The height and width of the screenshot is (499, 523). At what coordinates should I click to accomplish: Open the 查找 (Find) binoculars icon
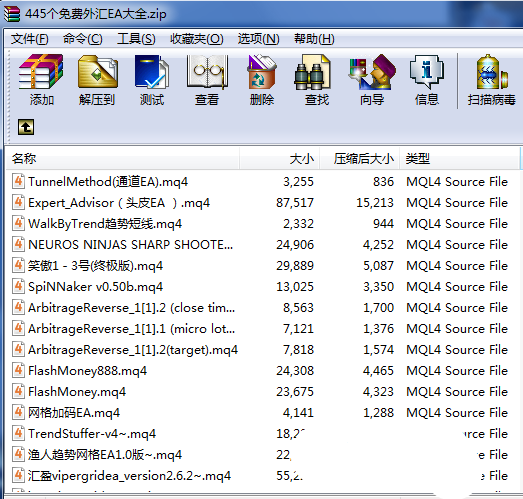(x=317, y=80)
